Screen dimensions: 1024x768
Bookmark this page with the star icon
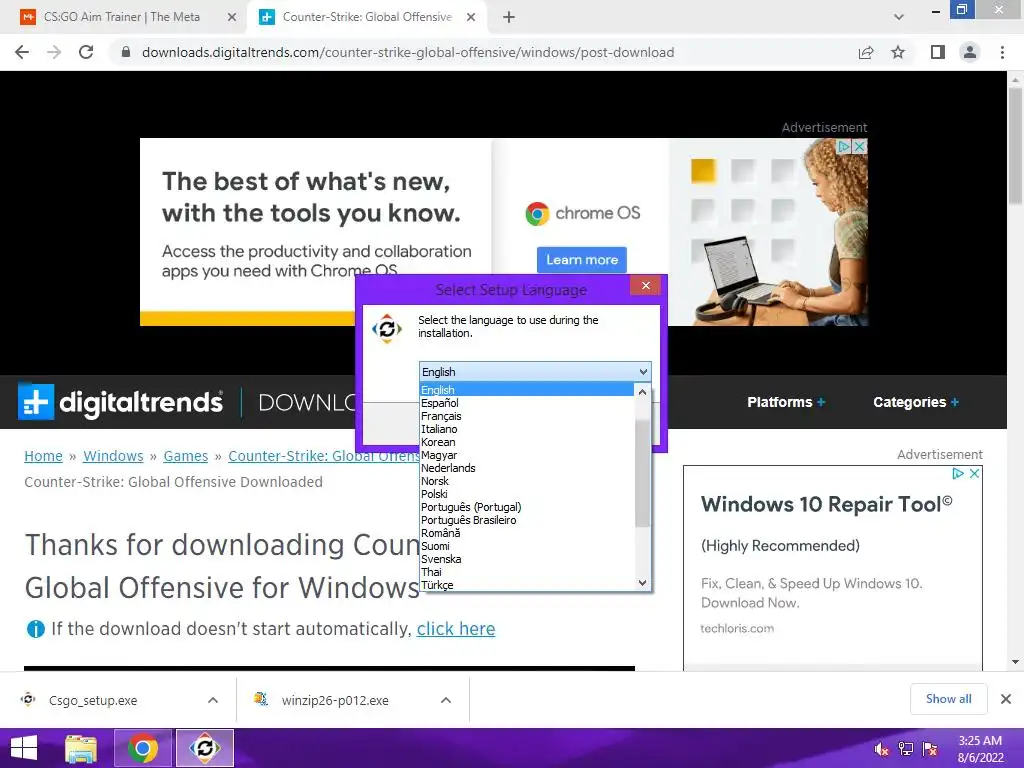[x=898, y=52]
